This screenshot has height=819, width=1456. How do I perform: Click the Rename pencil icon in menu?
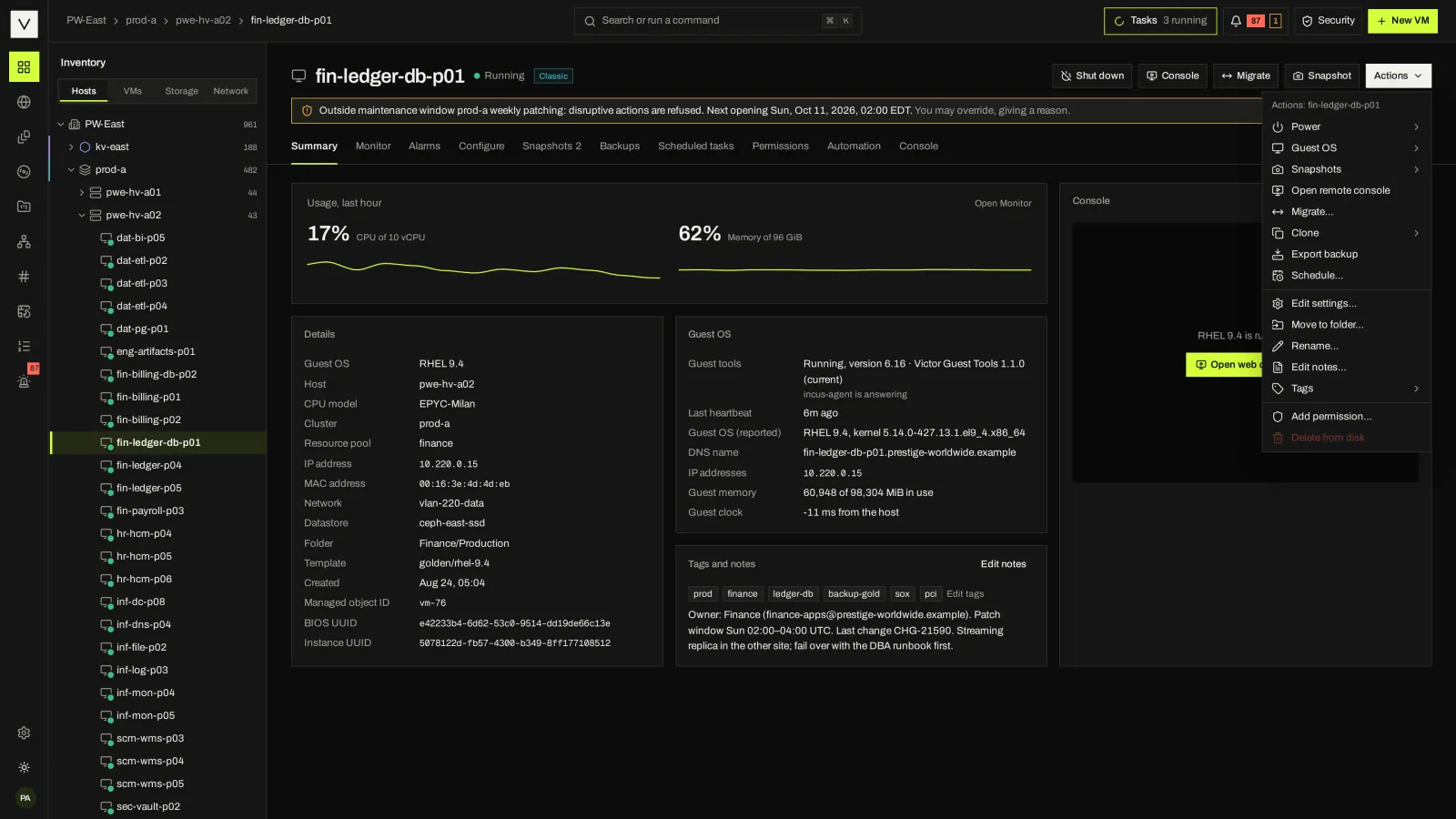(1278, 347)
